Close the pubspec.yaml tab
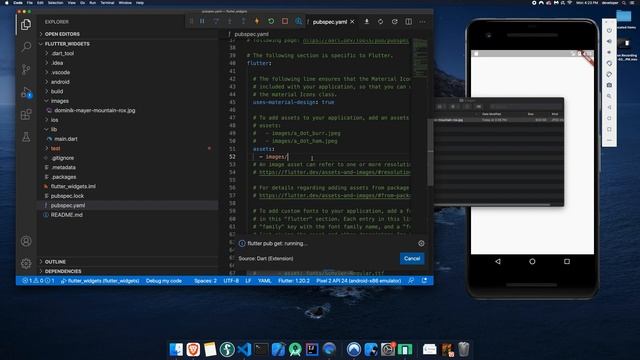Viewport: 640px width, 360px height. coord(352,22)
